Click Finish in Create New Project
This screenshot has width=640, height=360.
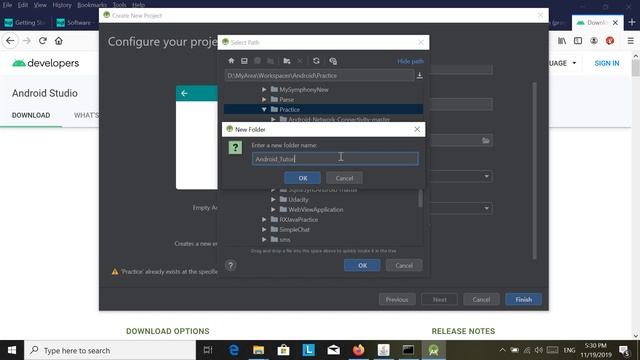click(523, 299)
